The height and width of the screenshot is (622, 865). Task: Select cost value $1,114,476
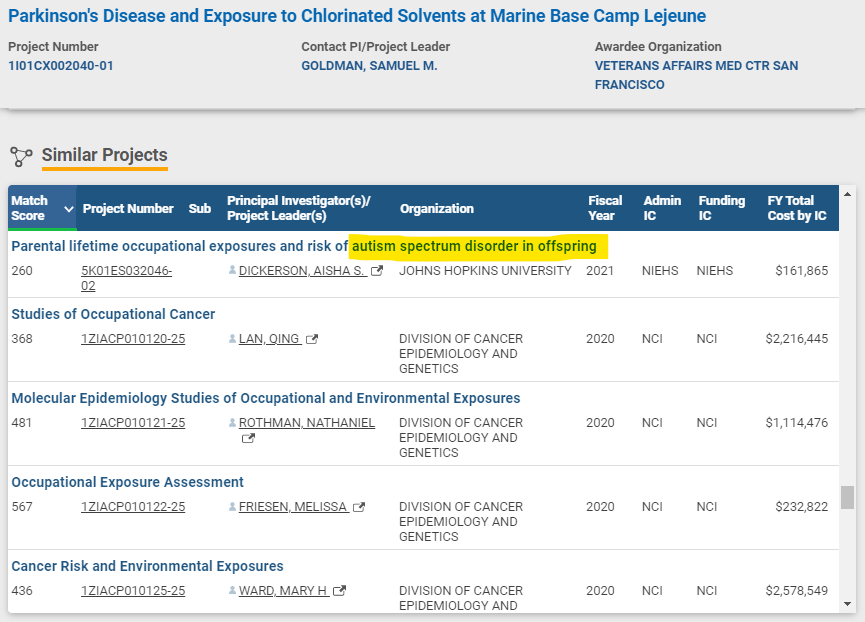click(x=797, y=422)
